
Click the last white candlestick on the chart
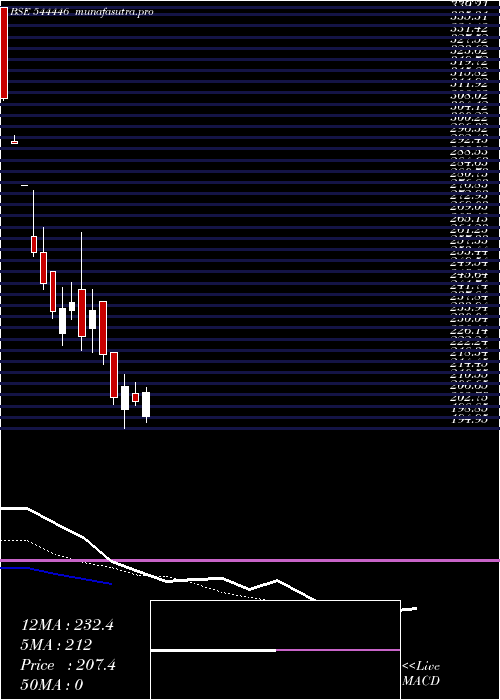tap(146, 404)
